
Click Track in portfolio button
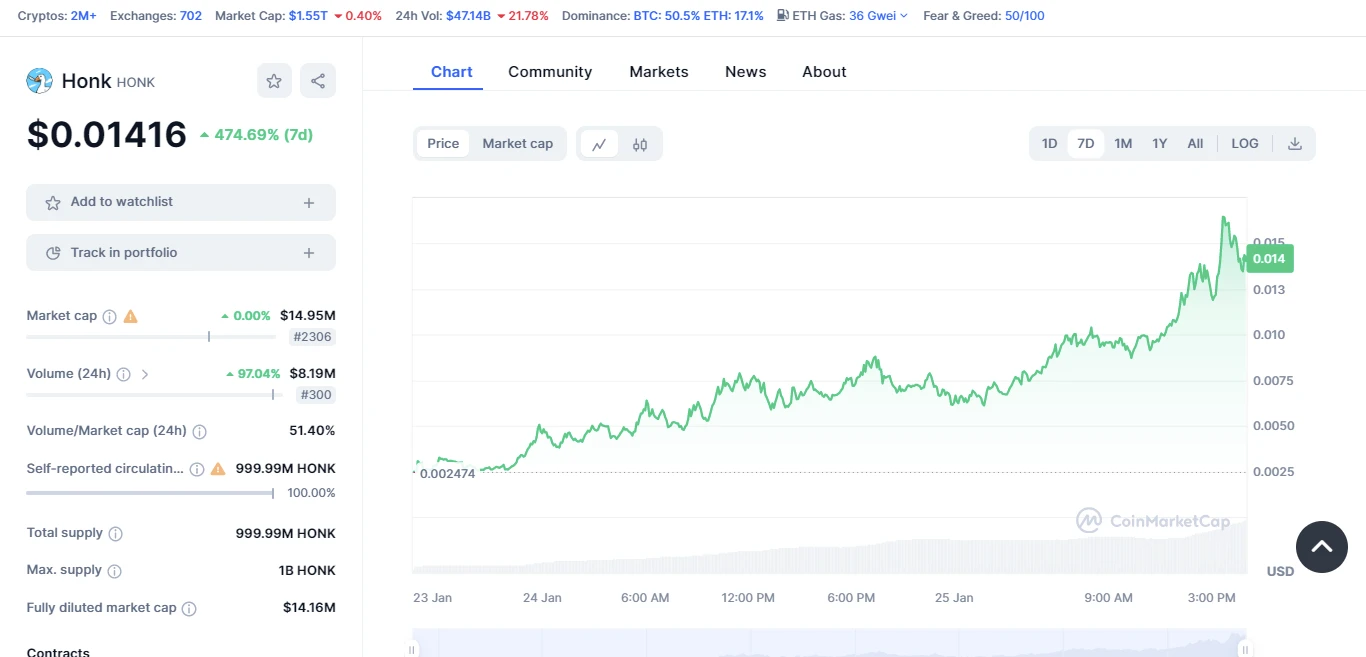181,253
